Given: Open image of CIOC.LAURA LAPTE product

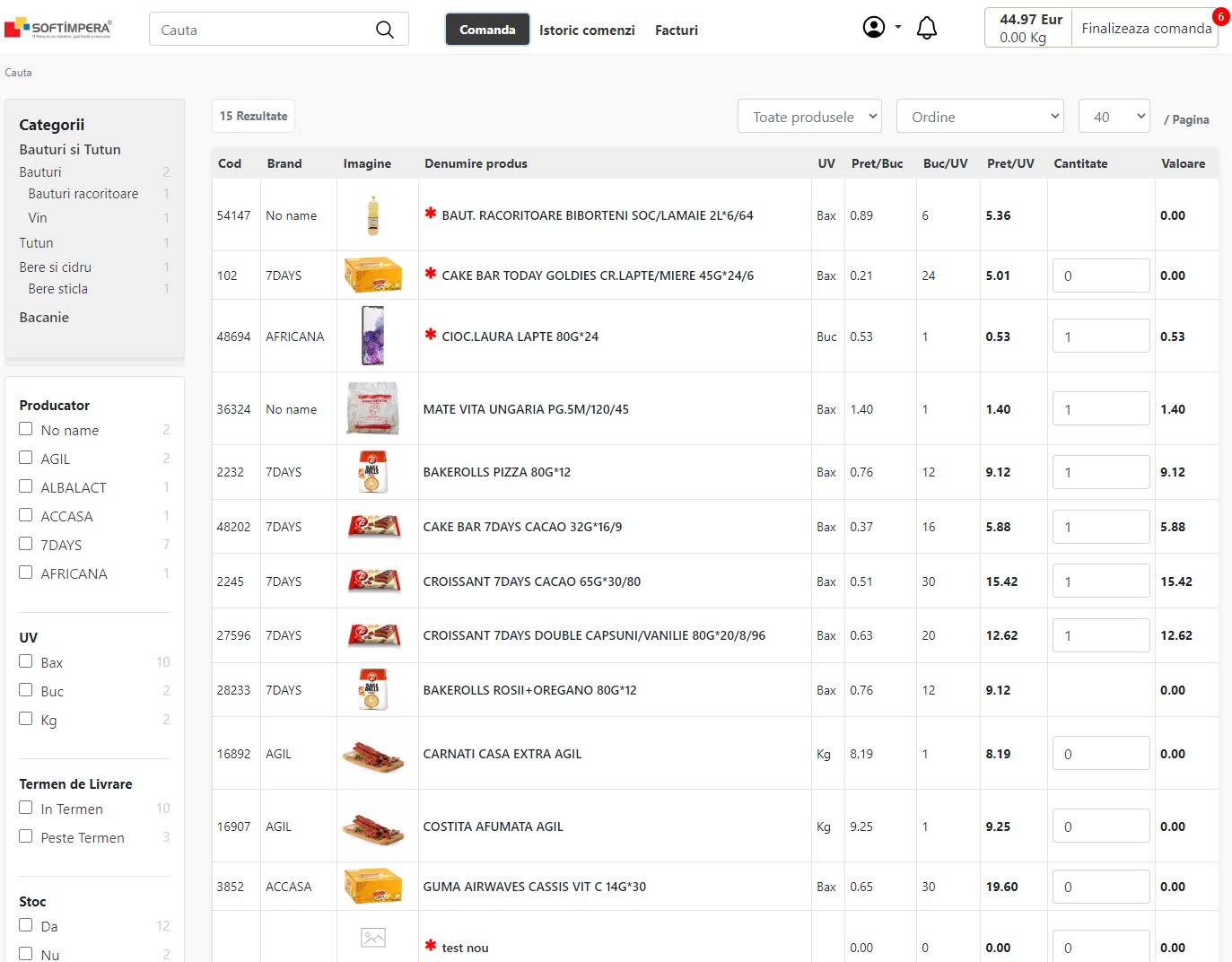Looking at the screenshot, I should click(x=372, y=336).
